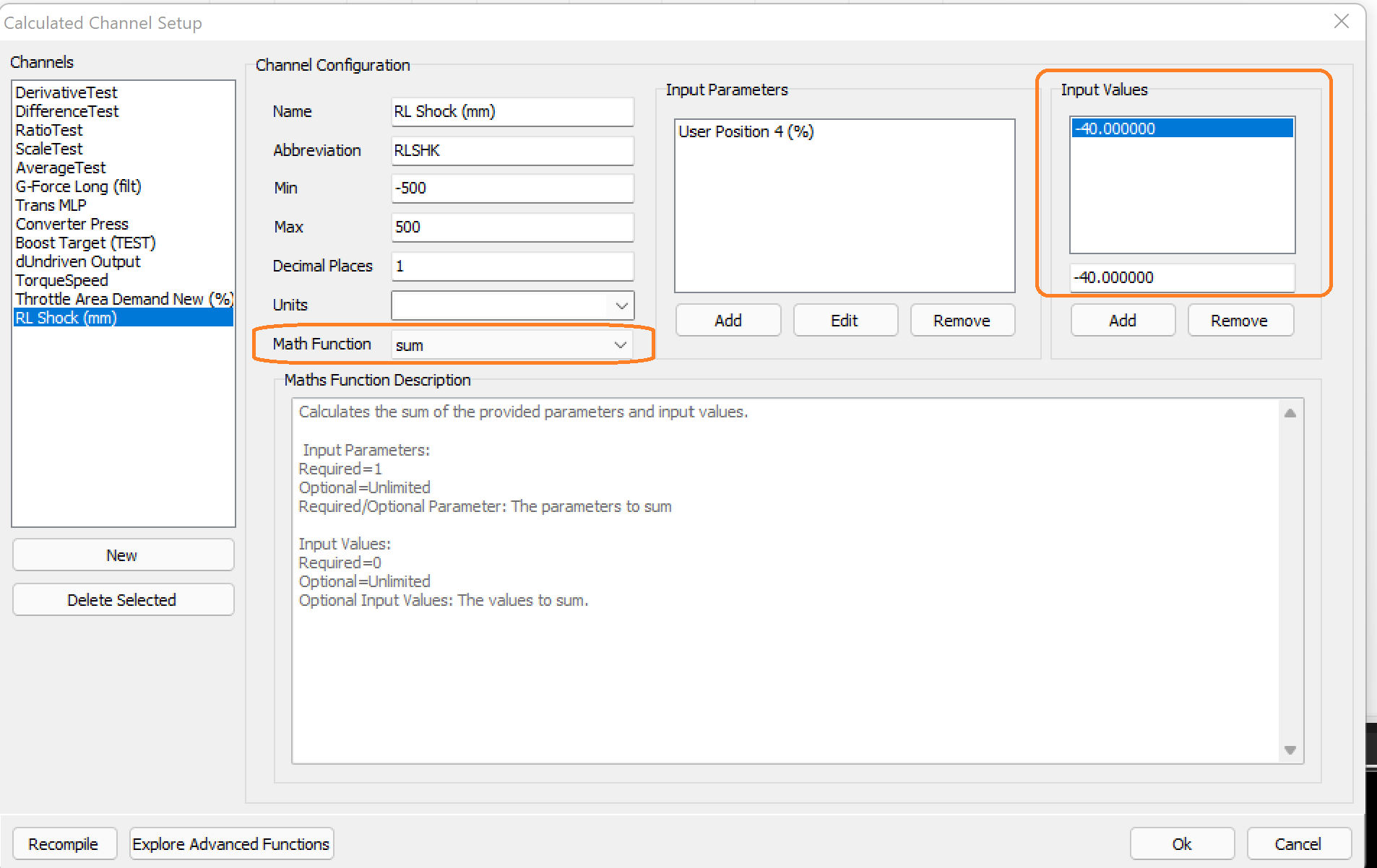Click the Recompile button
Viewport: 1377px width, 868px height.
tap(64, 844)
